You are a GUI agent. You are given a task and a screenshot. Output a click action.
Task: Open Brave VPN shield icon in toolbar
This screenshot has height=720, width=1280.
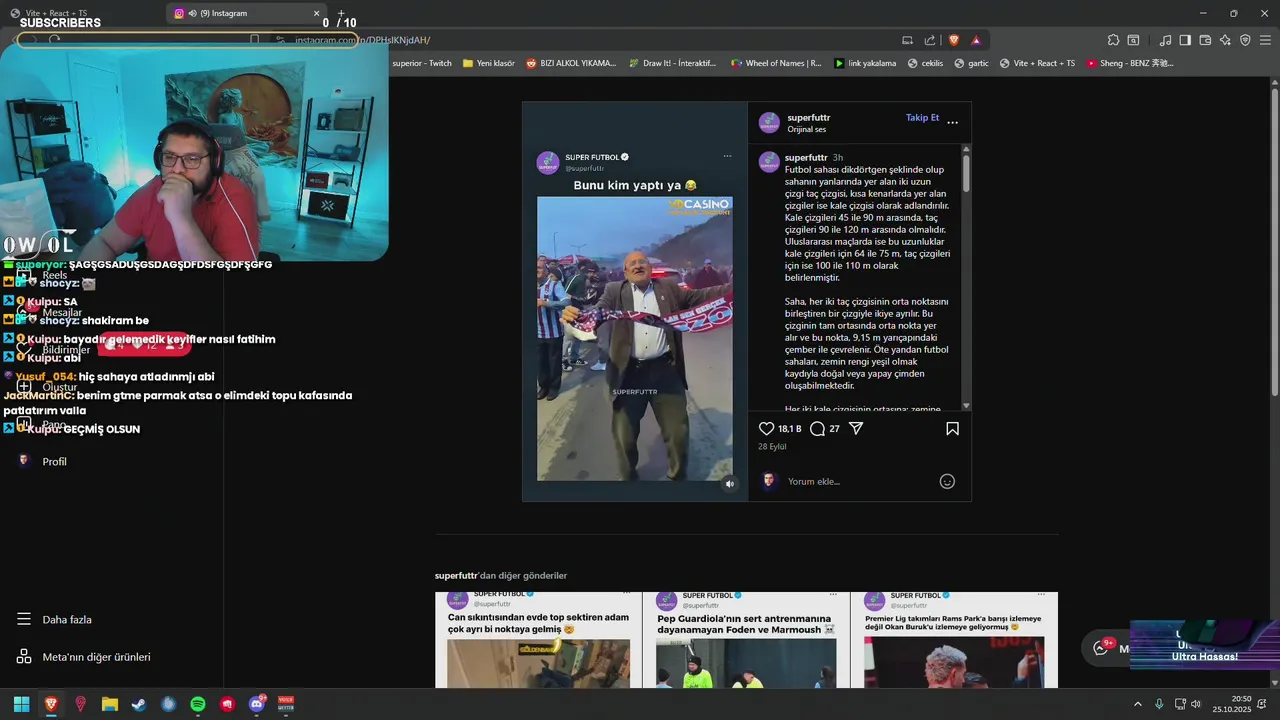click(1245, 40)
